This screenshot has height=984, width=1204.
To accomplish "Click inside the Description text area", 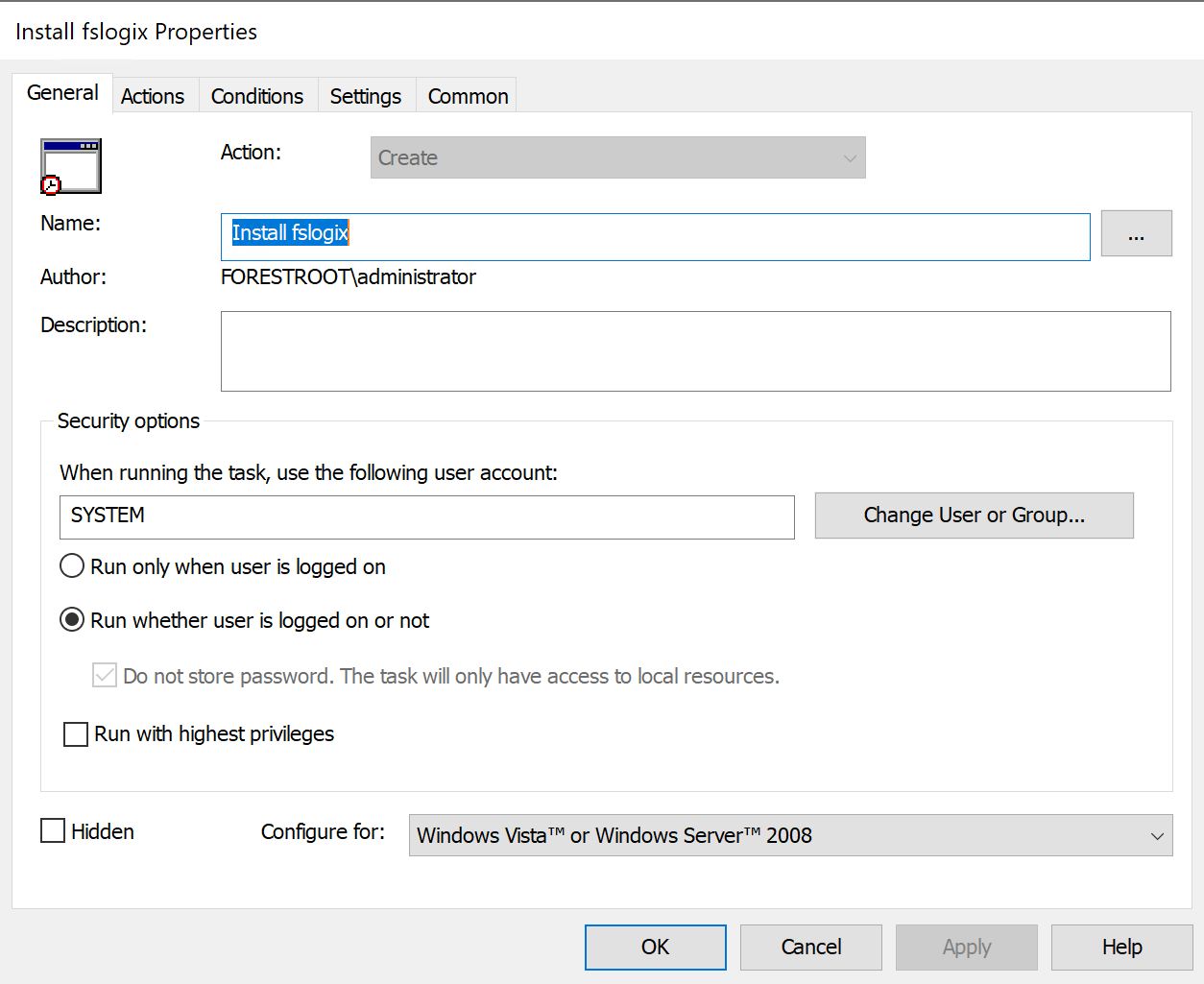I will 696,350.
